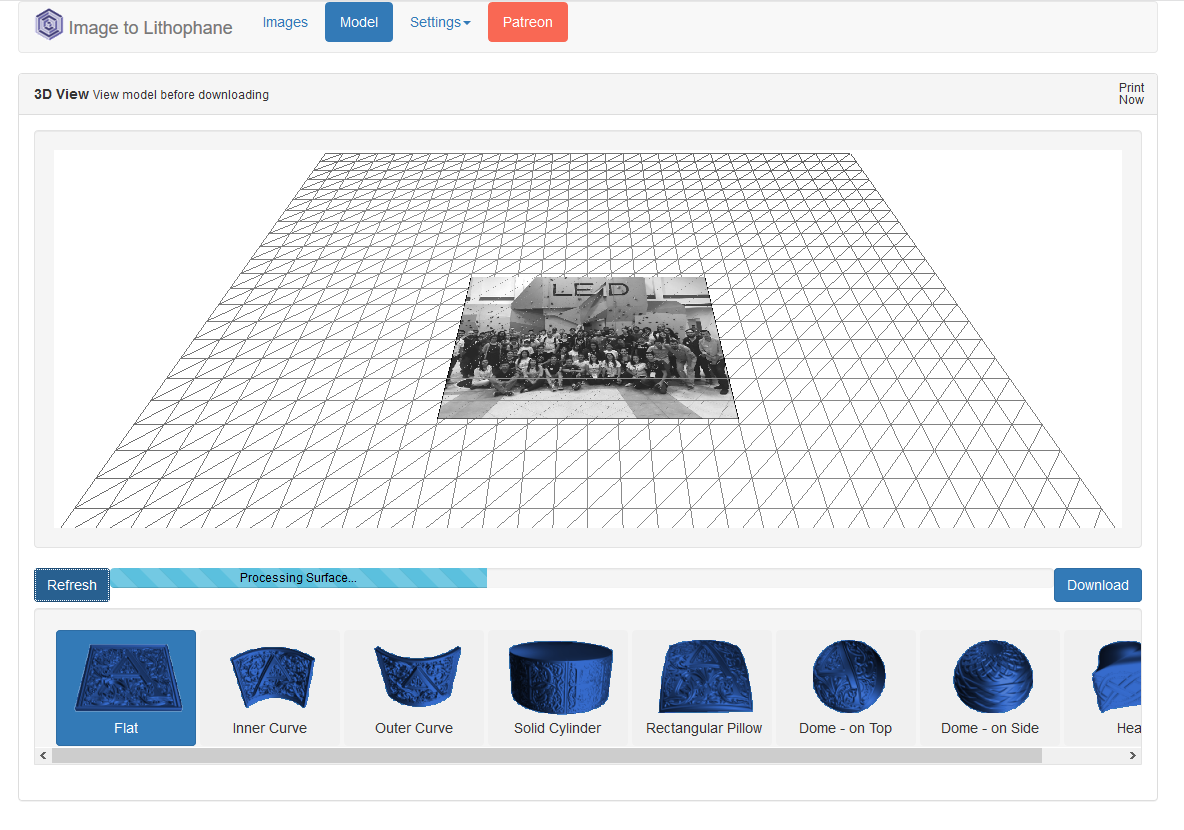Refresh the 3D model preview
Screen dimensions: 1184x830
pyautogui.click(x=71, y=585)
